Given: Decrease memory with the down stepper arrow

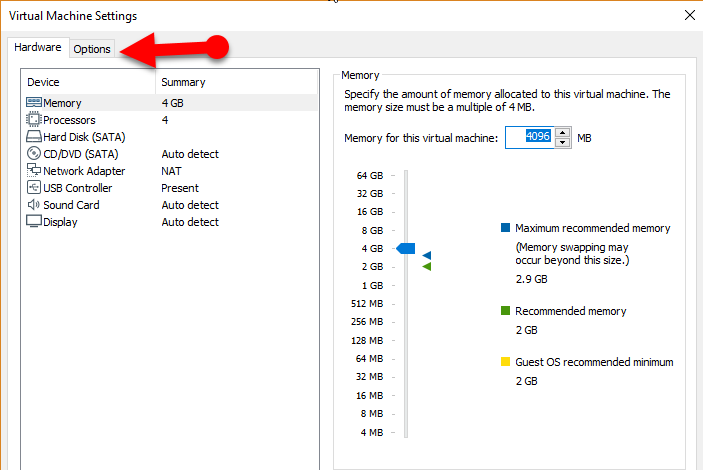Looking at the screenshot, I should click(563, 142).
